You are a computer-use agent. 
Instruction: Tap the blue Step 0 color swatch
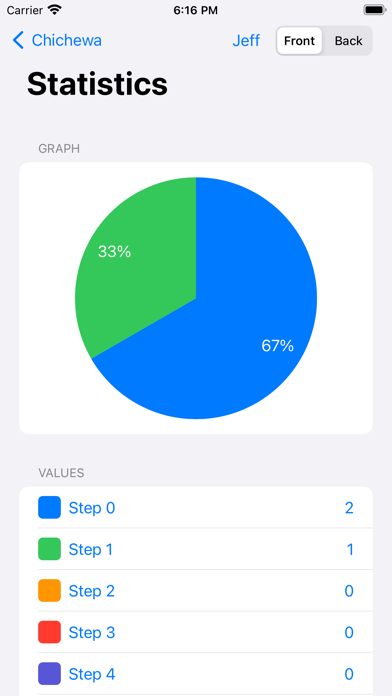coord(49,507)
